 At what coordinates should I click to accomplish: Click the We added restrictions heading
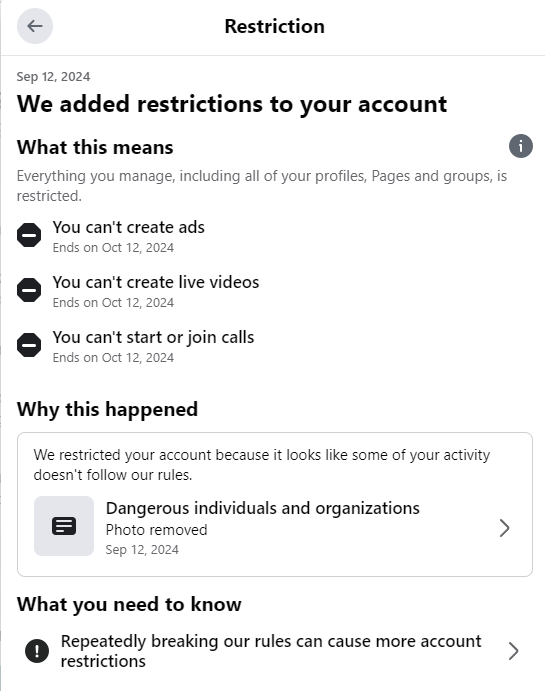[232, 104]
